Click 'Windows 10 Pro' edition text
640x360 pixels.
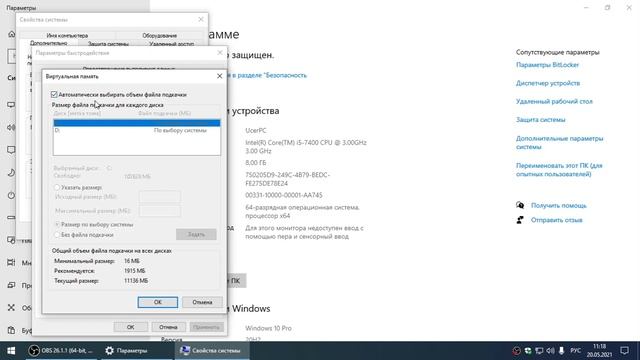coord(268,328)
